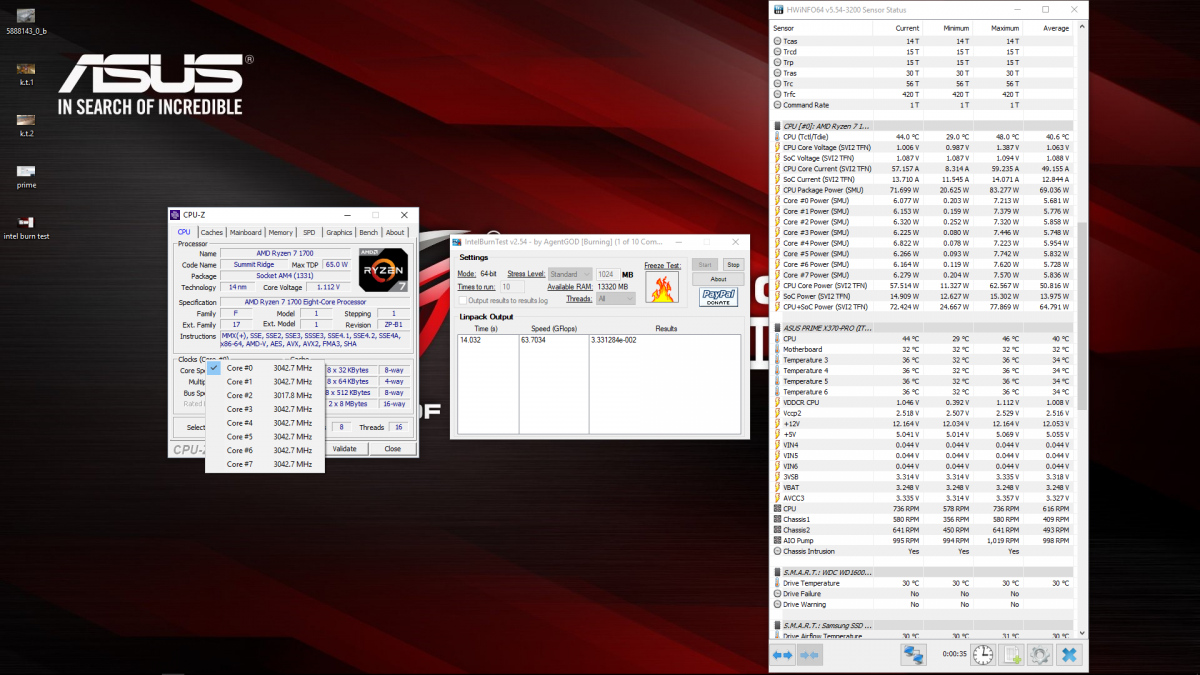Select CPU (Tctl/Tdie) thermometer sensor row
Viewport: 1200px width, 675px height.
coord(923,136)
